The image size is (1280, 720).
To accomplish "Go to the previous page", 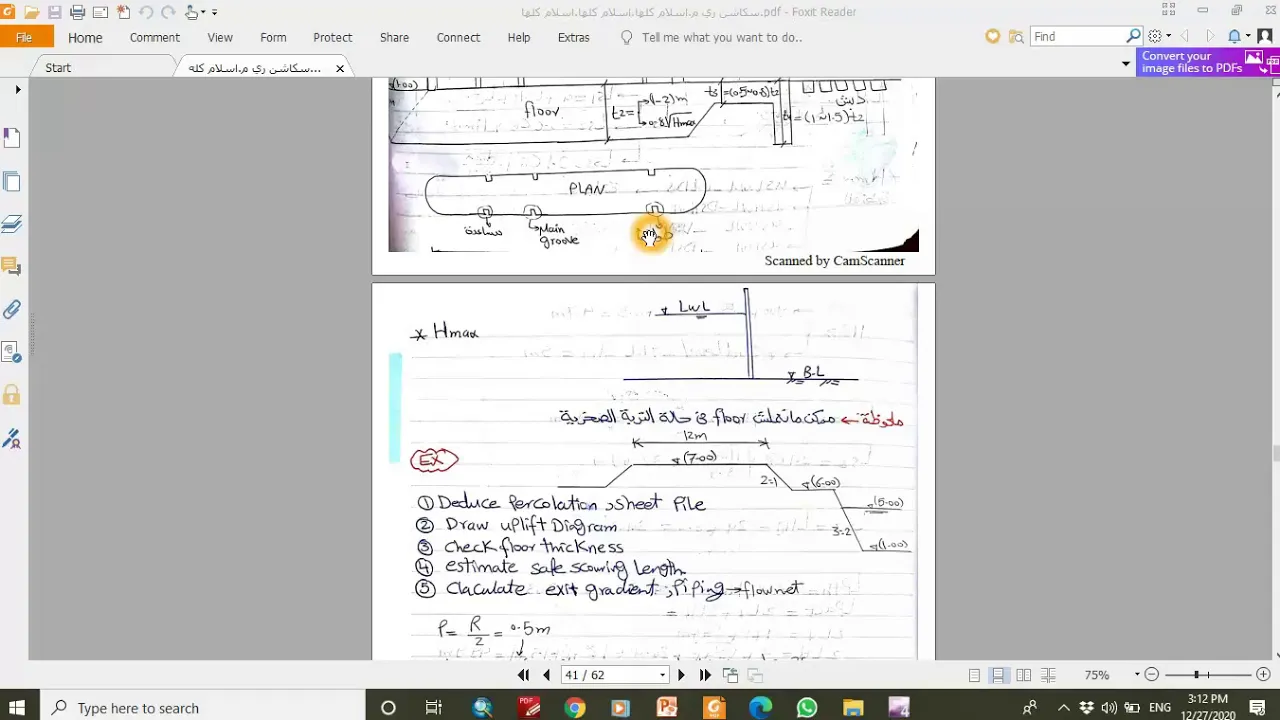I will tap(546, 675).
